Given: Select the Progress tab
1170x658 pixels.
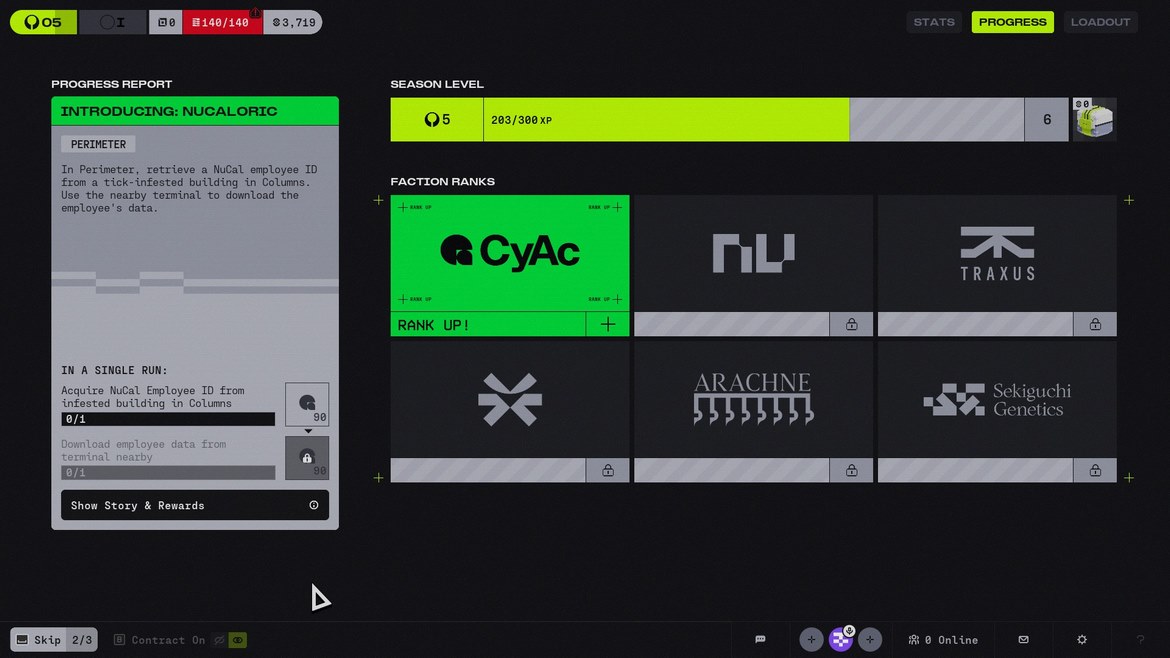Looking at the screenshot, I should pos(1012,22).
